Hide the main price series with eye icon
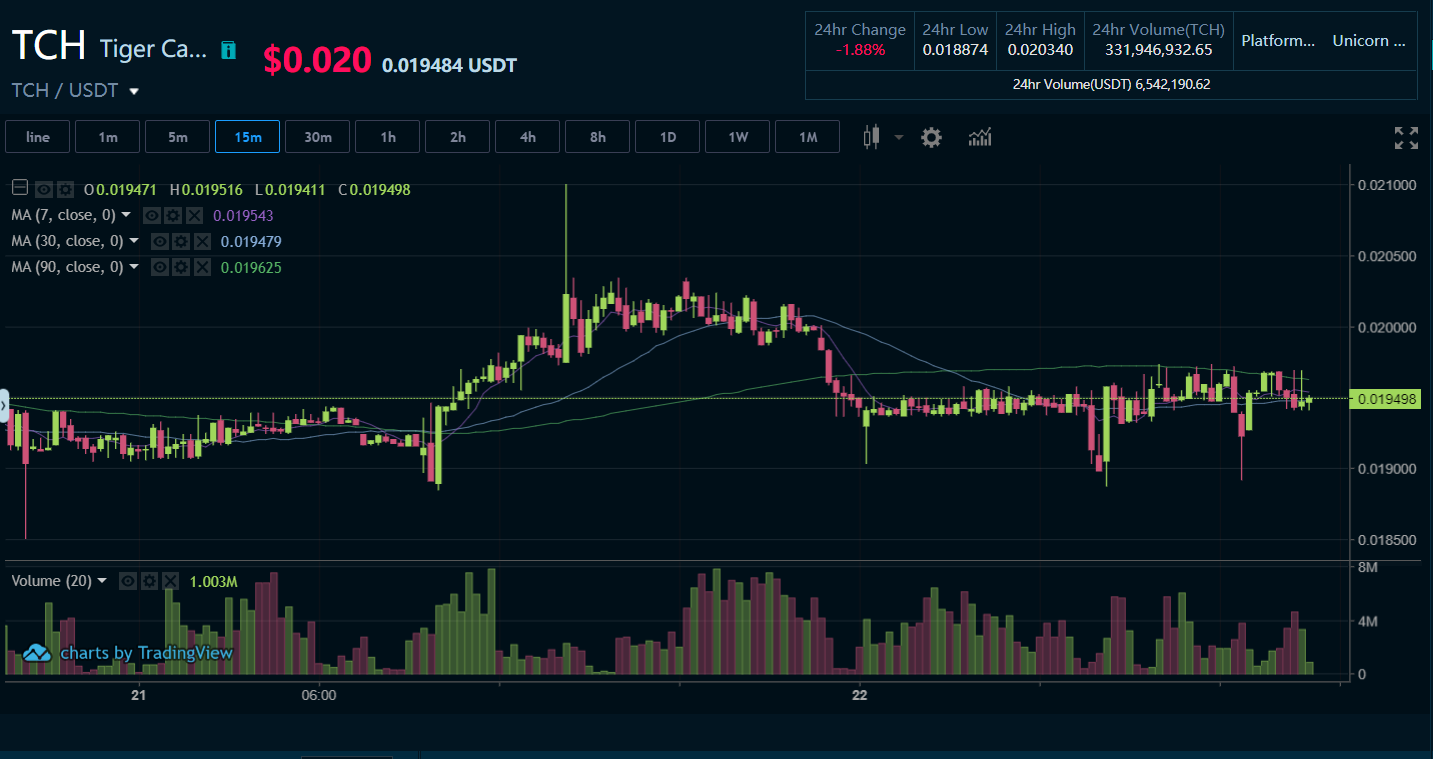 (44, 189)
